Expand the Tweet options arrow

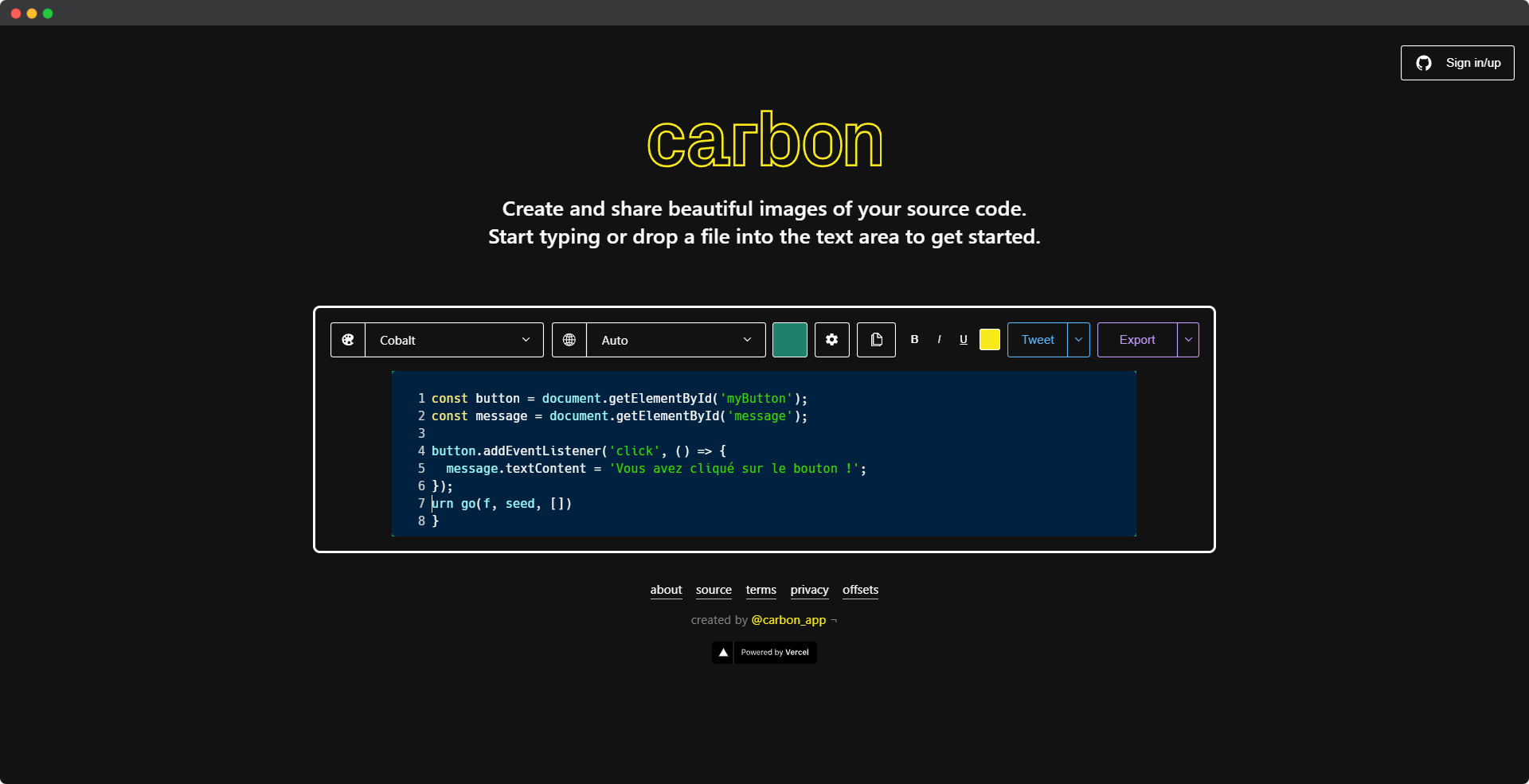click(x=1078, y=340)
